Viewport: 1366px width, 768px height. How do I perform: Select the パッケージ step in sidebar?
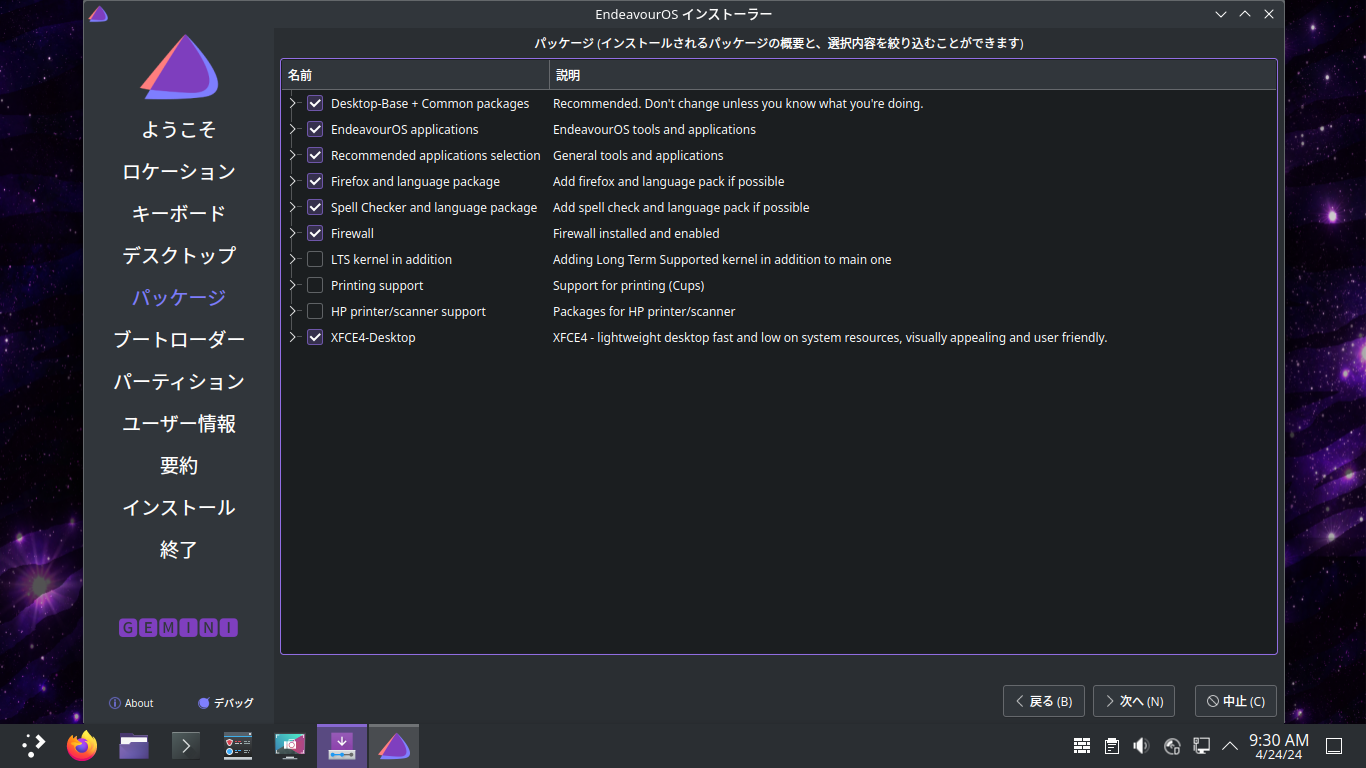coord(179,298)
